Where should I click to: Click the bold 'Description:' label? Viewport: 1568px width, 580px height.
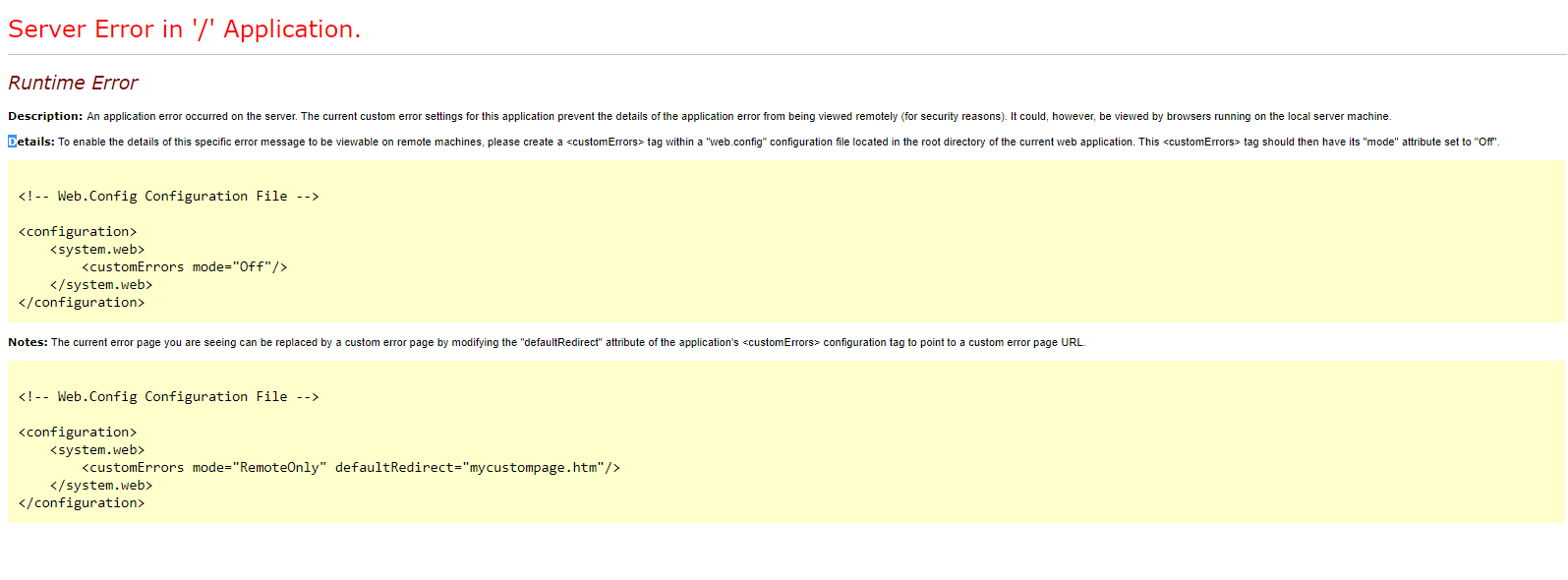click(x=45, y=116)
